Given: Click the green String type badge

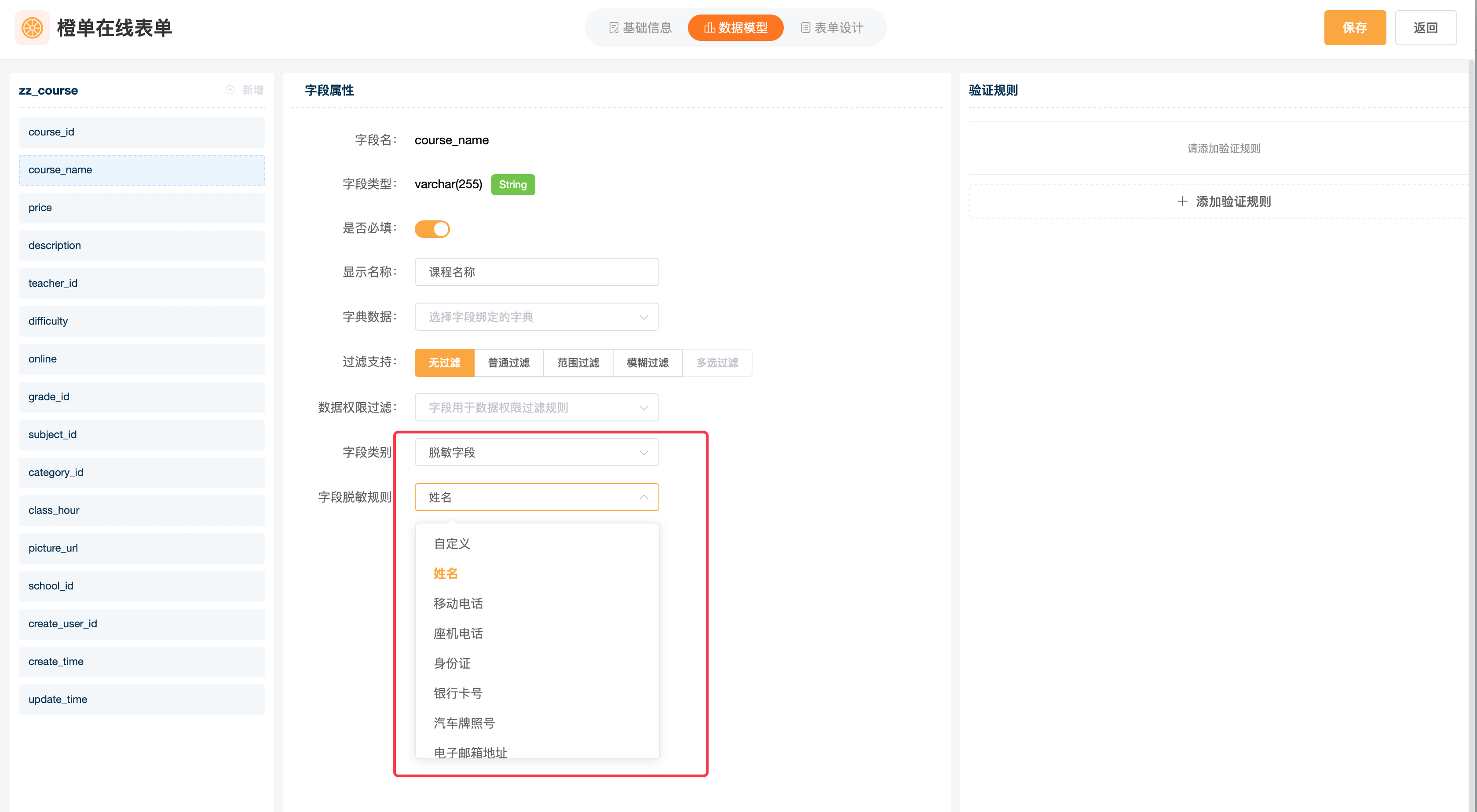Looking at the screenshot, I should [x=512, y=185].
